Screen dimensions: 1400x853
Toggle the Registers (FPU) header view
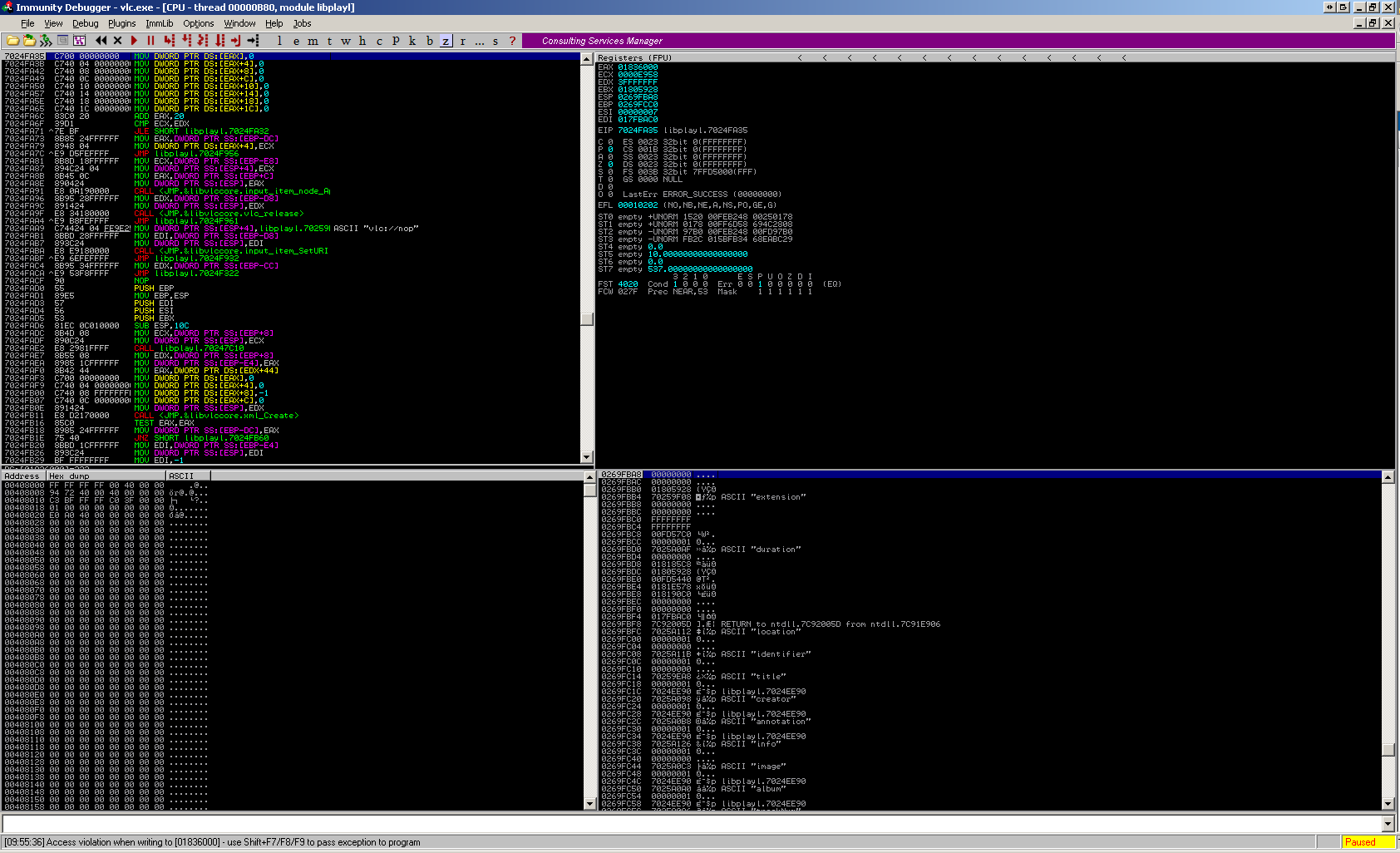point(635,58)
